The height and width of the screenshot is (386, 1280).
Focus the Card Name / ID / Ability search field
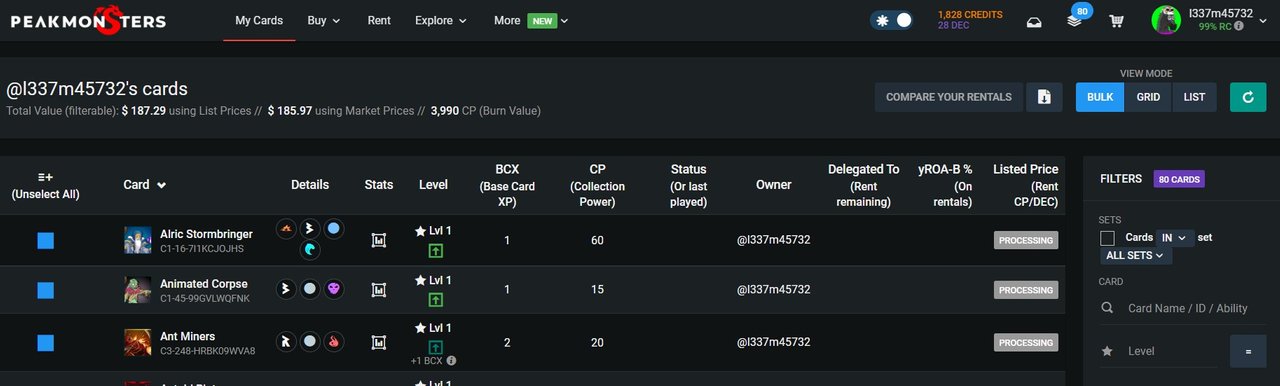(x=1187, y=308)
